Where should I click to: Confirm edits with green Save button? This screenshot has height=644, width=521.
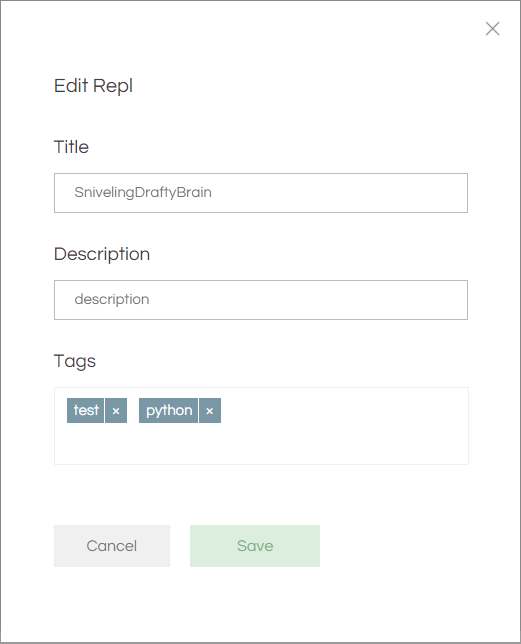pyautogui.click(x=255, y=546)
